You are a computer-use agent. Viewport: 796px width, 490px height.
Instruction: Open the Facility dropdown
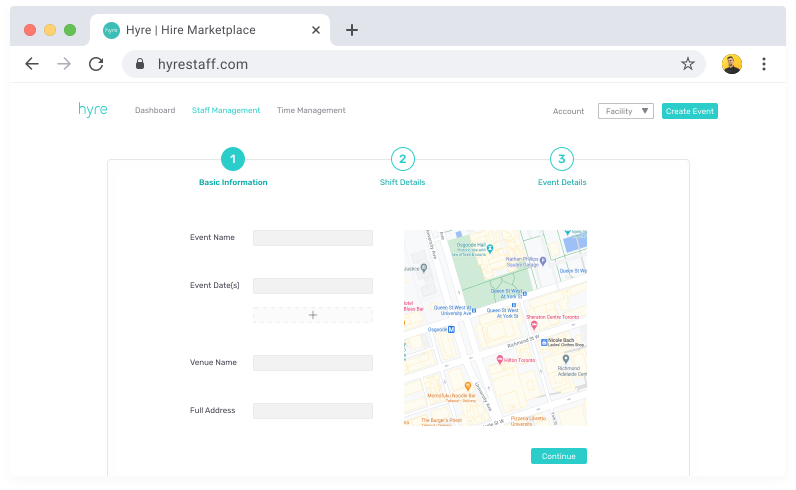coord(625,111)
